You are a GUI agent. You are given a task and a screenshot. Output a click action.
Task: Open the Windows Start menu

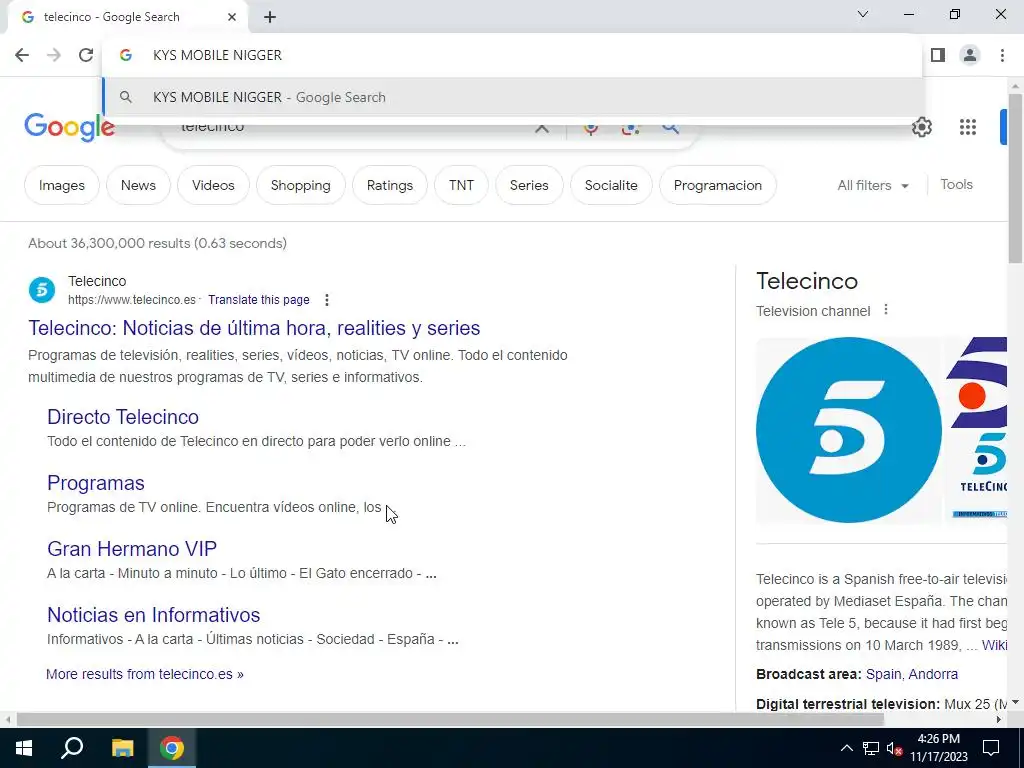(x=24, y=748)
